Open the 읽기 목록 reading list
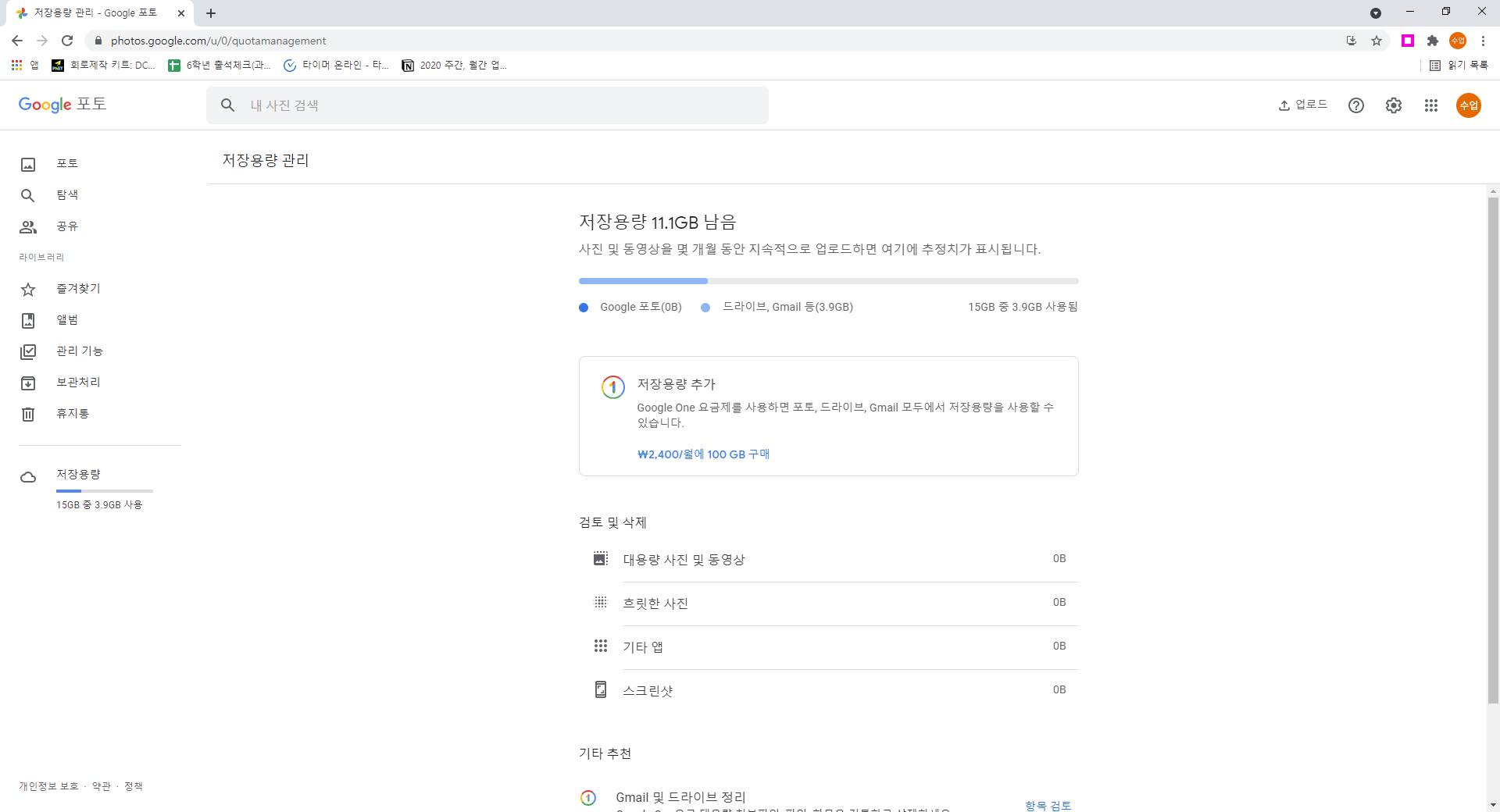Image resolution: width=1500 pixels, height=812 pixels. point(1459,66)
